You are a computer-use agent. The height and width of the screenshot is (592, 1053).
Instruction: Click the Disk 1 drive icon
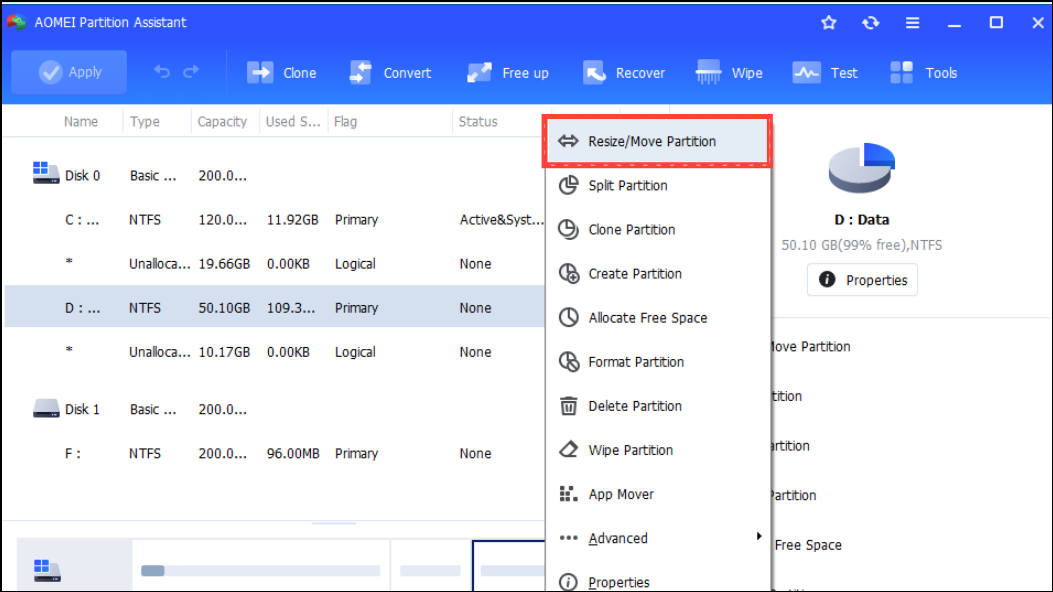tap(46, 408)
